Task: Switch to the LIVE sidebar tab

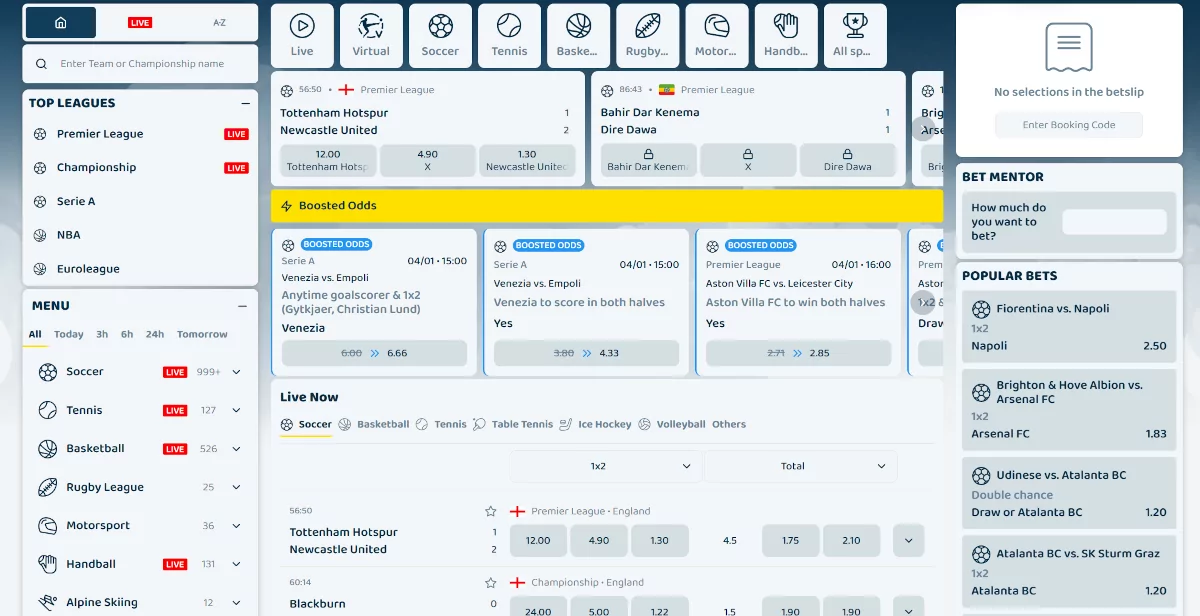Action: 140,22
